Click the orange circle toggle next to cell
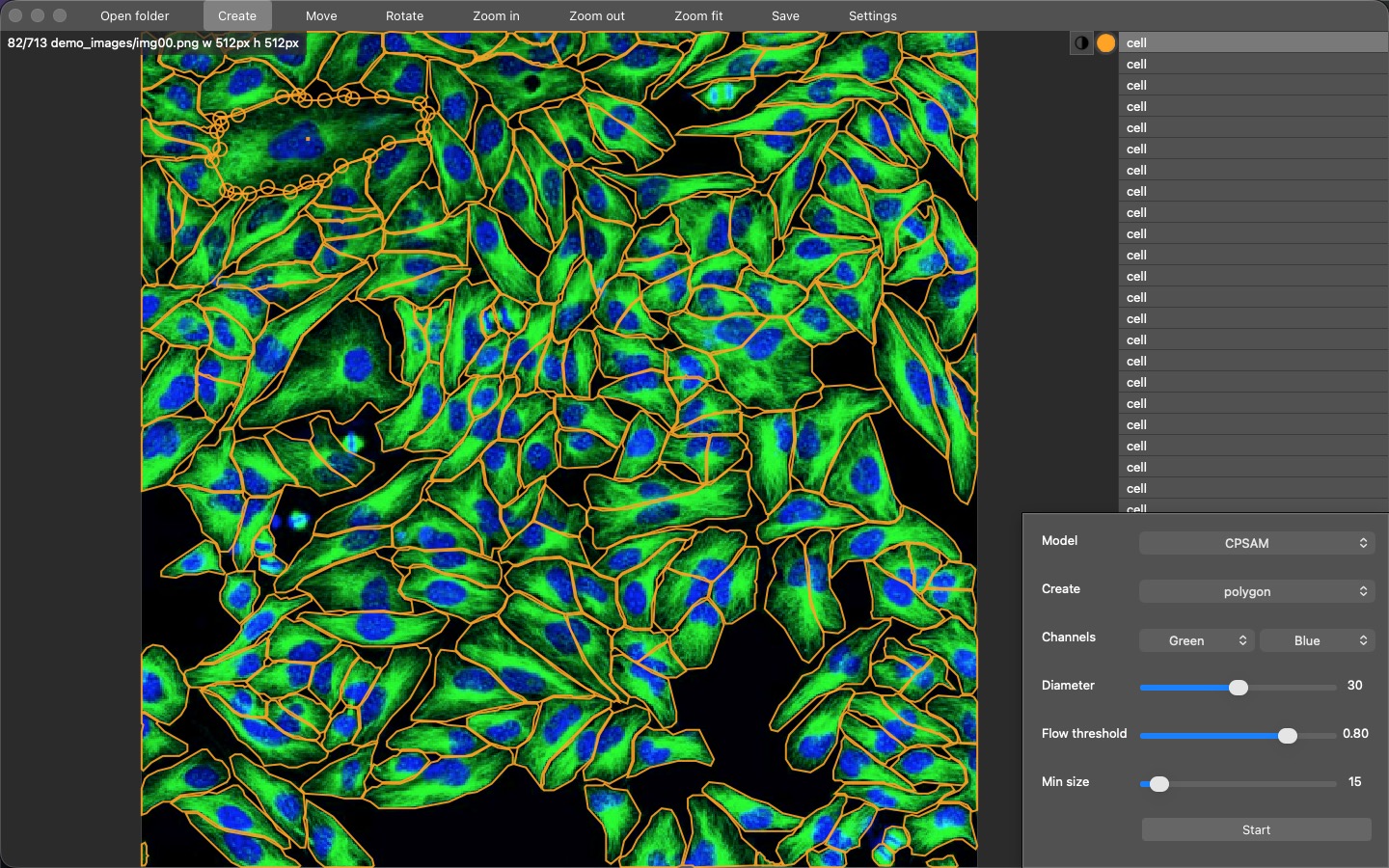1389x868 pixels. coord(1105,42)
